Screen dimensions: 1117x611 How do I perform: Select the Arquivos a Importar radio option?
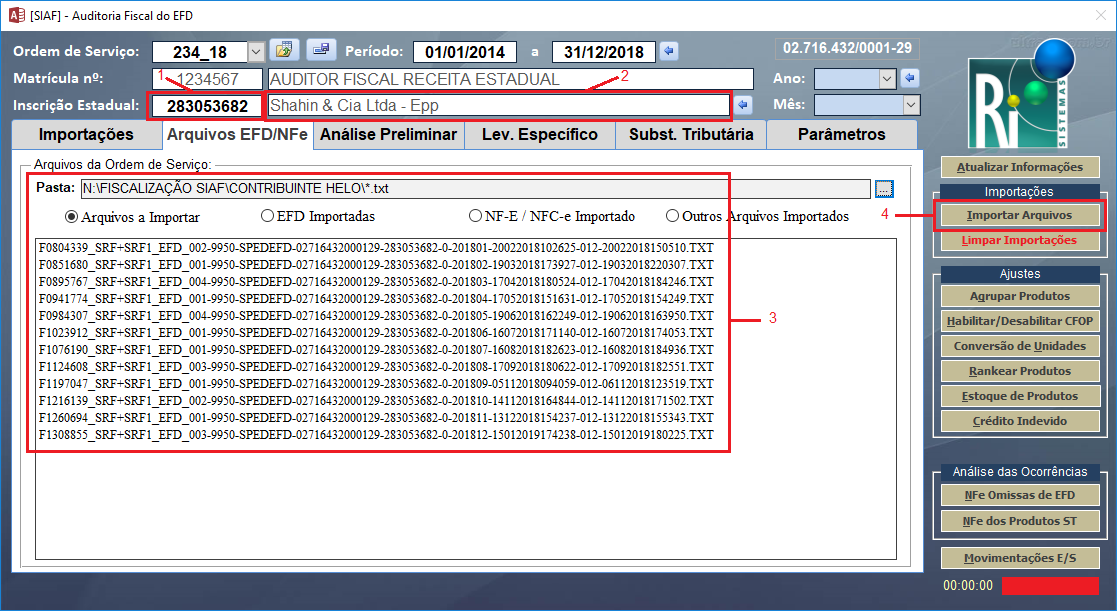[x=71, y=216]
